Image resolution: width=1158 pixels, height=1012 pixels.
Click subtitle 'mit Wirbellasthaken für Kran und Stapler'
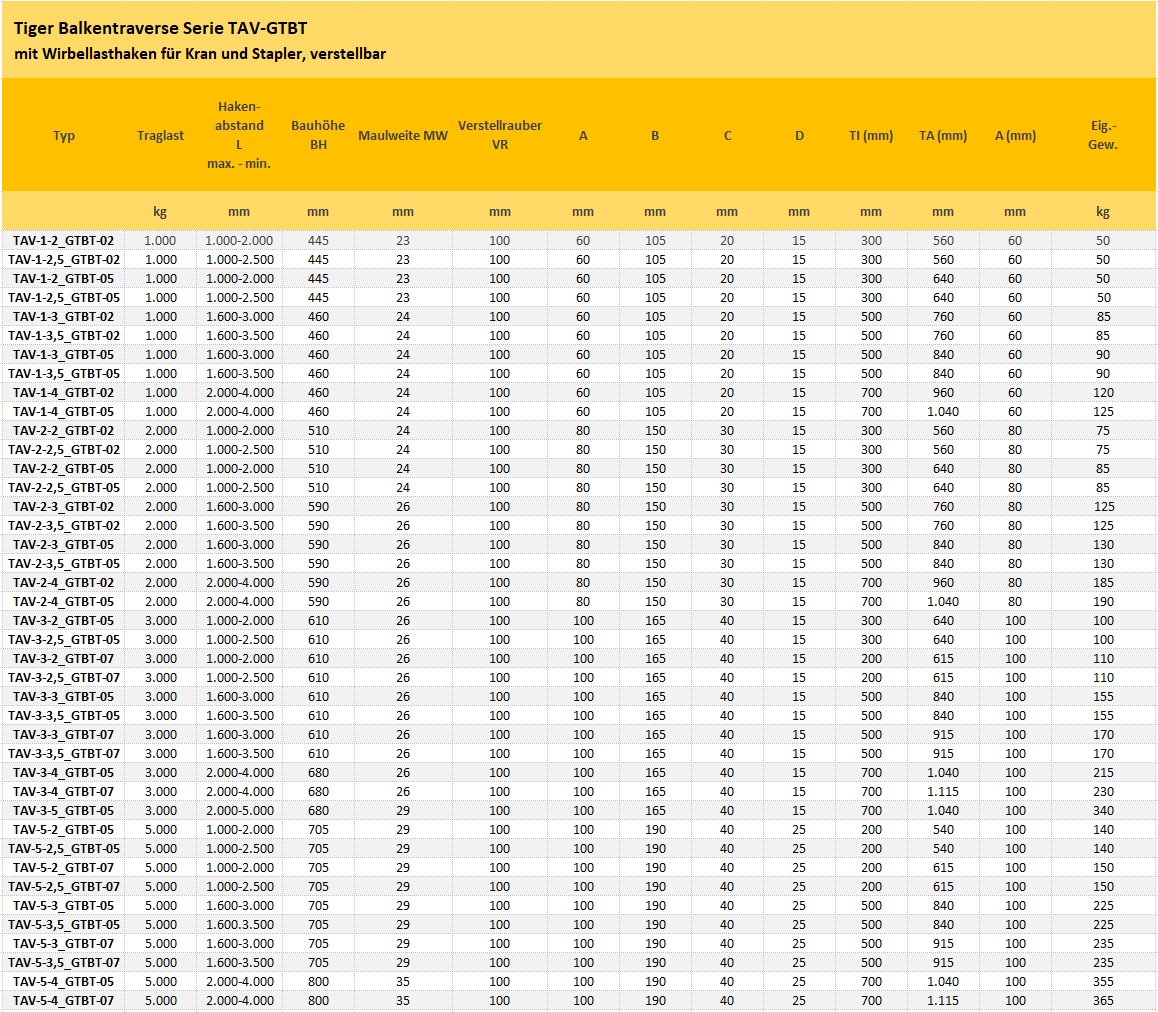200,54
